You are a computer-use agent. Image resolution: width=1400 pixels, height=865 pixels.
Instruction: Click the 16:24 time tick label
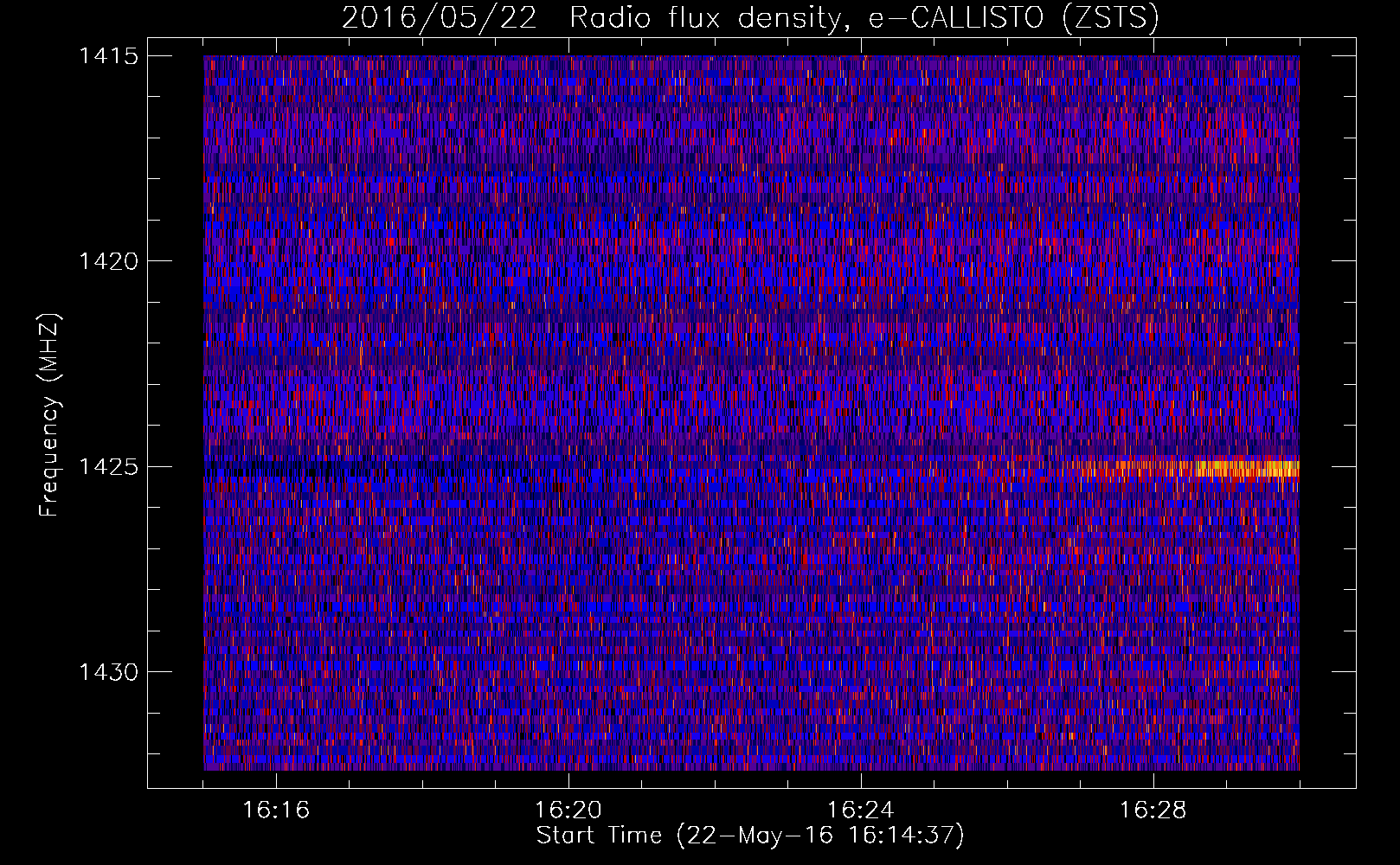click(861, 811)
